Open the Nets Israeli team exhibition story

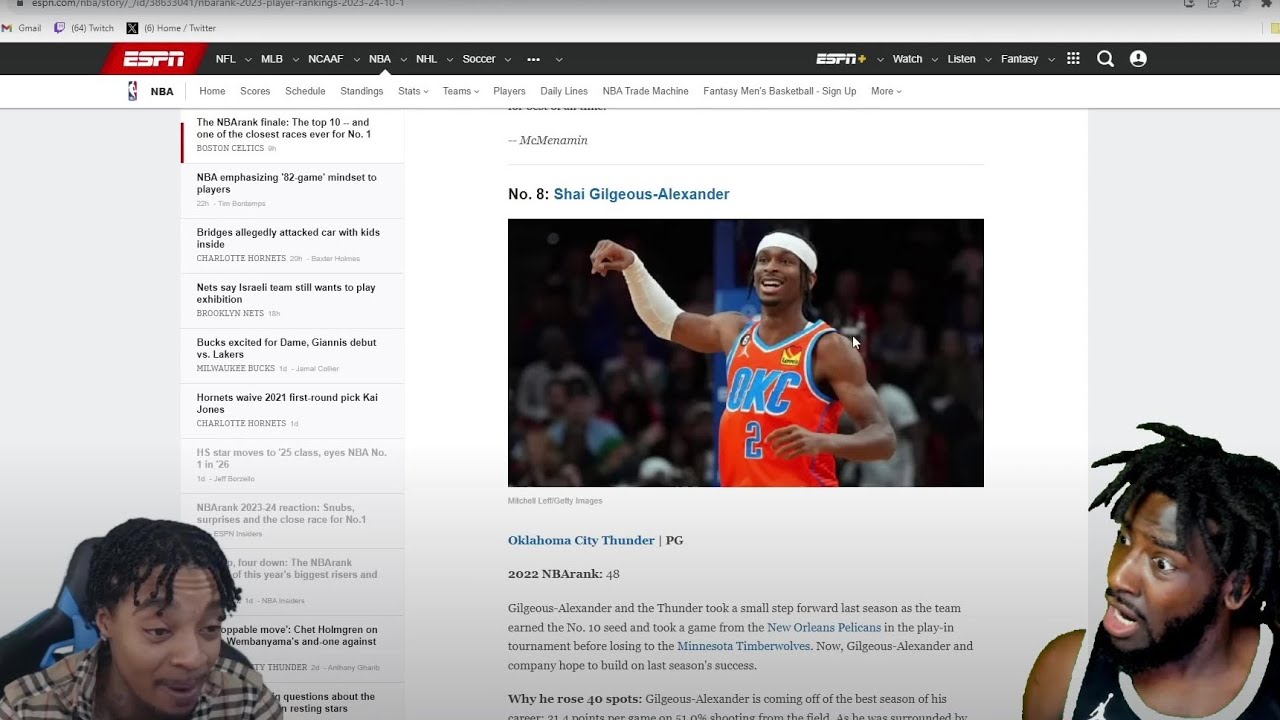286,293
